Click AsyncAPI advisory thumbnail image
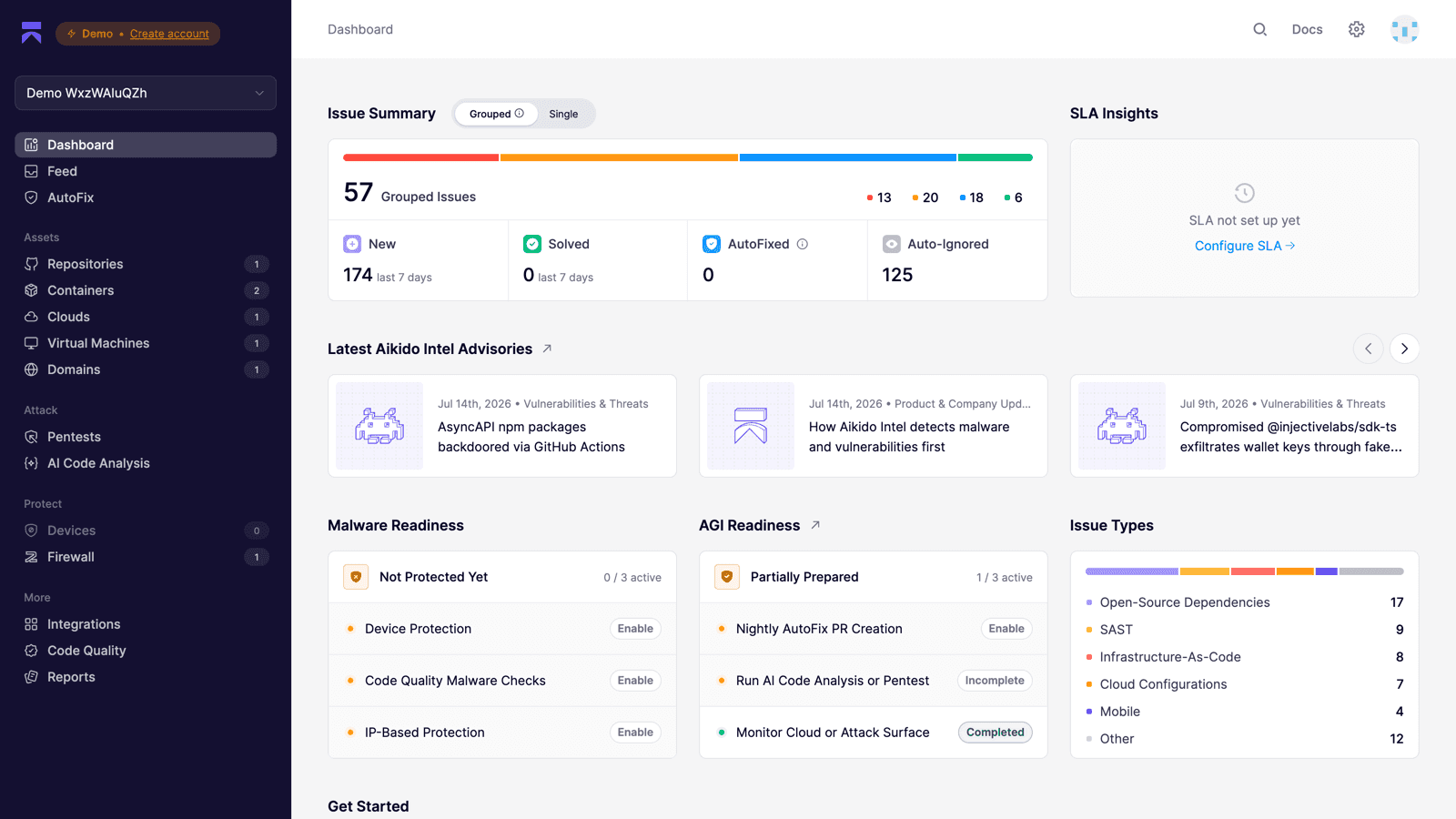 coord(379,426)
